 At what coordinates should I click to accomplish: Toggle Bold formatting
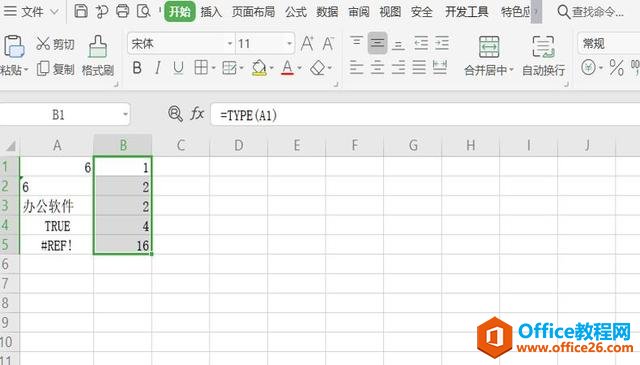tap(137, 68)
